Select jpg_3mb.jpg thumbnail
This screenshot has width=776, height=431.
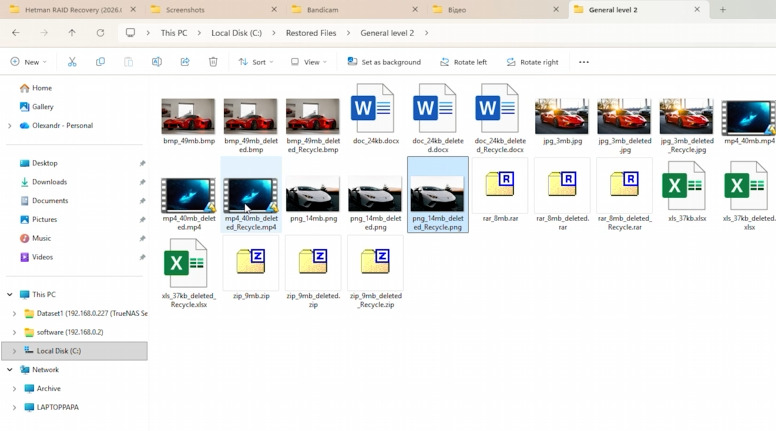click(562, 116)
